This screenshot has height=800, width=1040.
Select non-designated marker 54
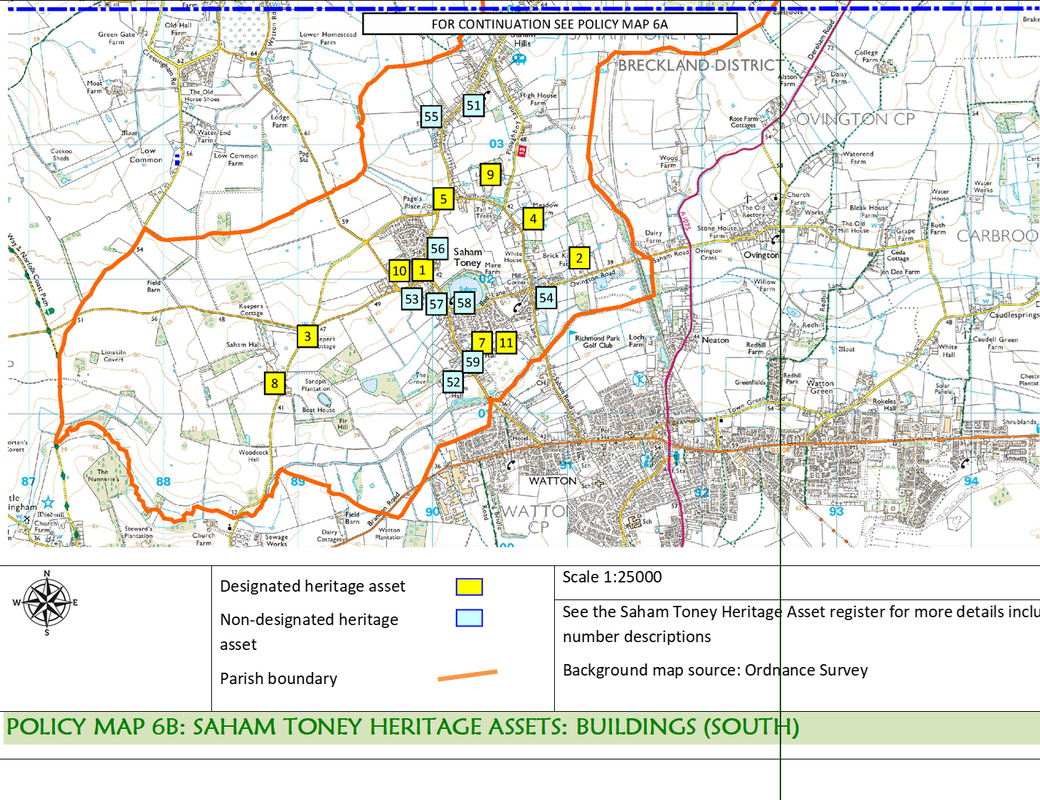pos(546,299)
